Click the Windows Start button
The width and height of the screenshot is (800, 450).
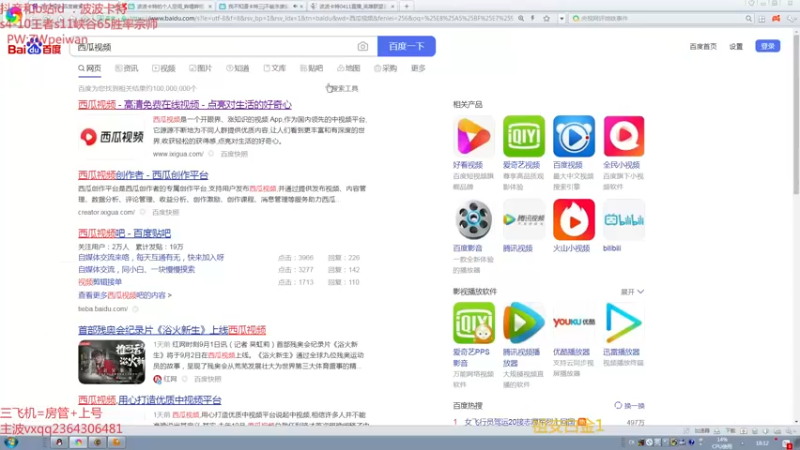click(x=11, y=442)
